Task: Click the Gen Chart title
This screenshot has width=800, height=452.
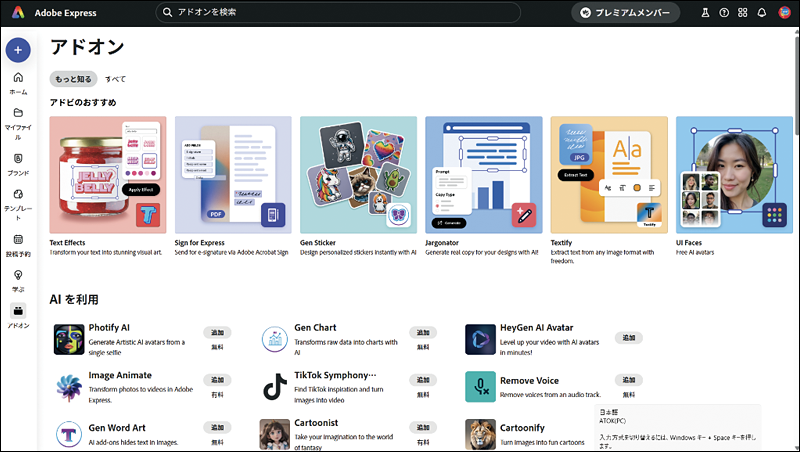Action: [315, 328]
